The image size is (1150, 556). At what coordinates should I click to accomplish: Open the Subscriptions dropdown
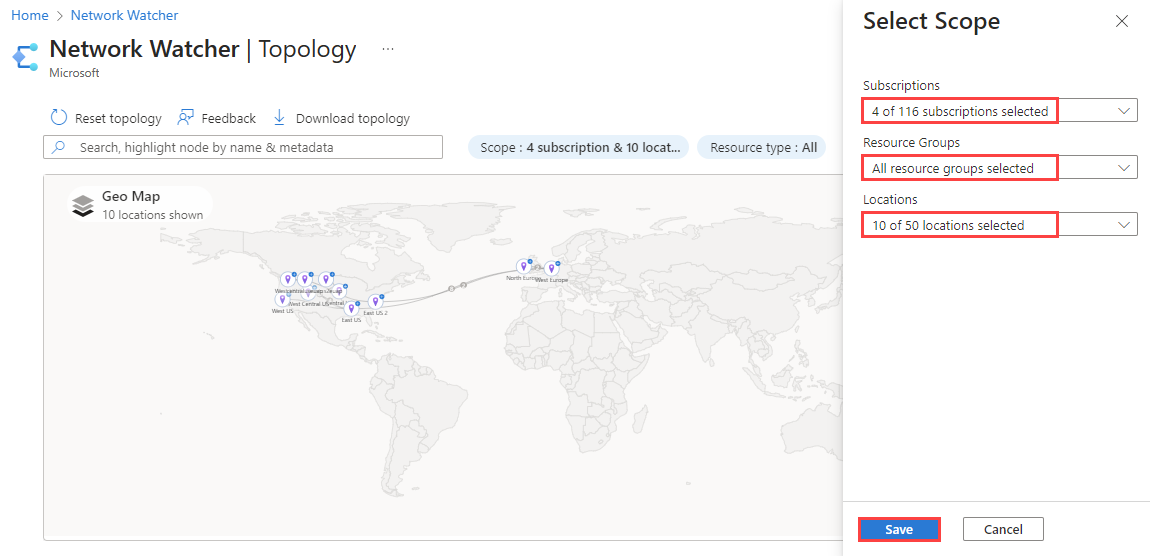coord(1000,111)
